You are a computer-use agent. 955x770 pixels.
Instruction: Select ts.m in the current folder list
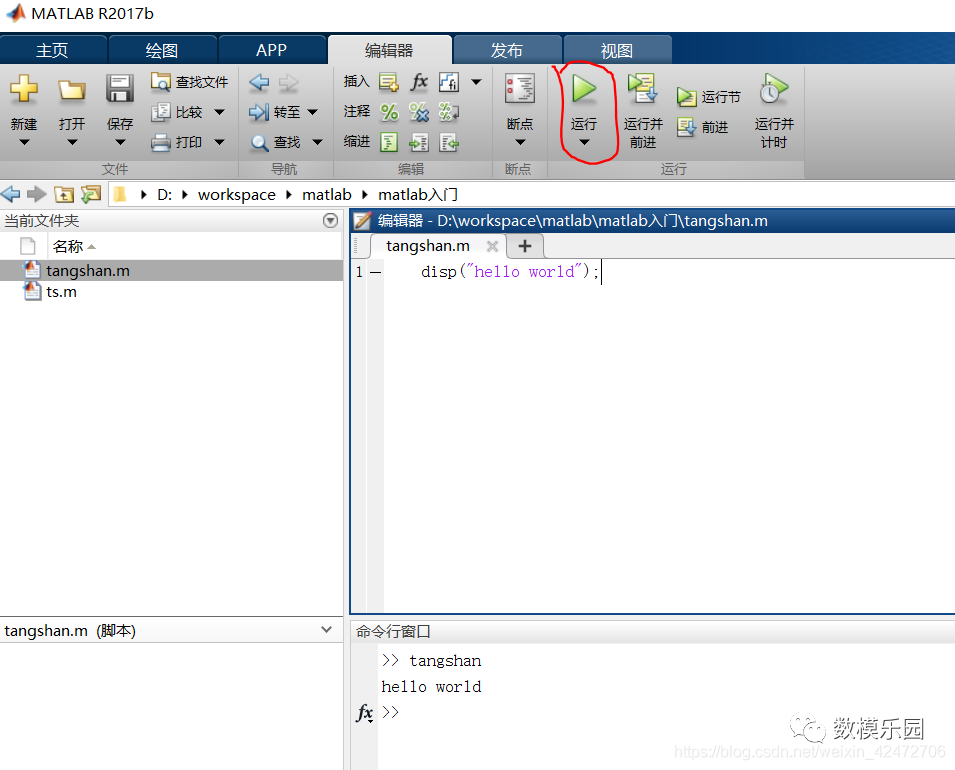[x=61, y=291]
